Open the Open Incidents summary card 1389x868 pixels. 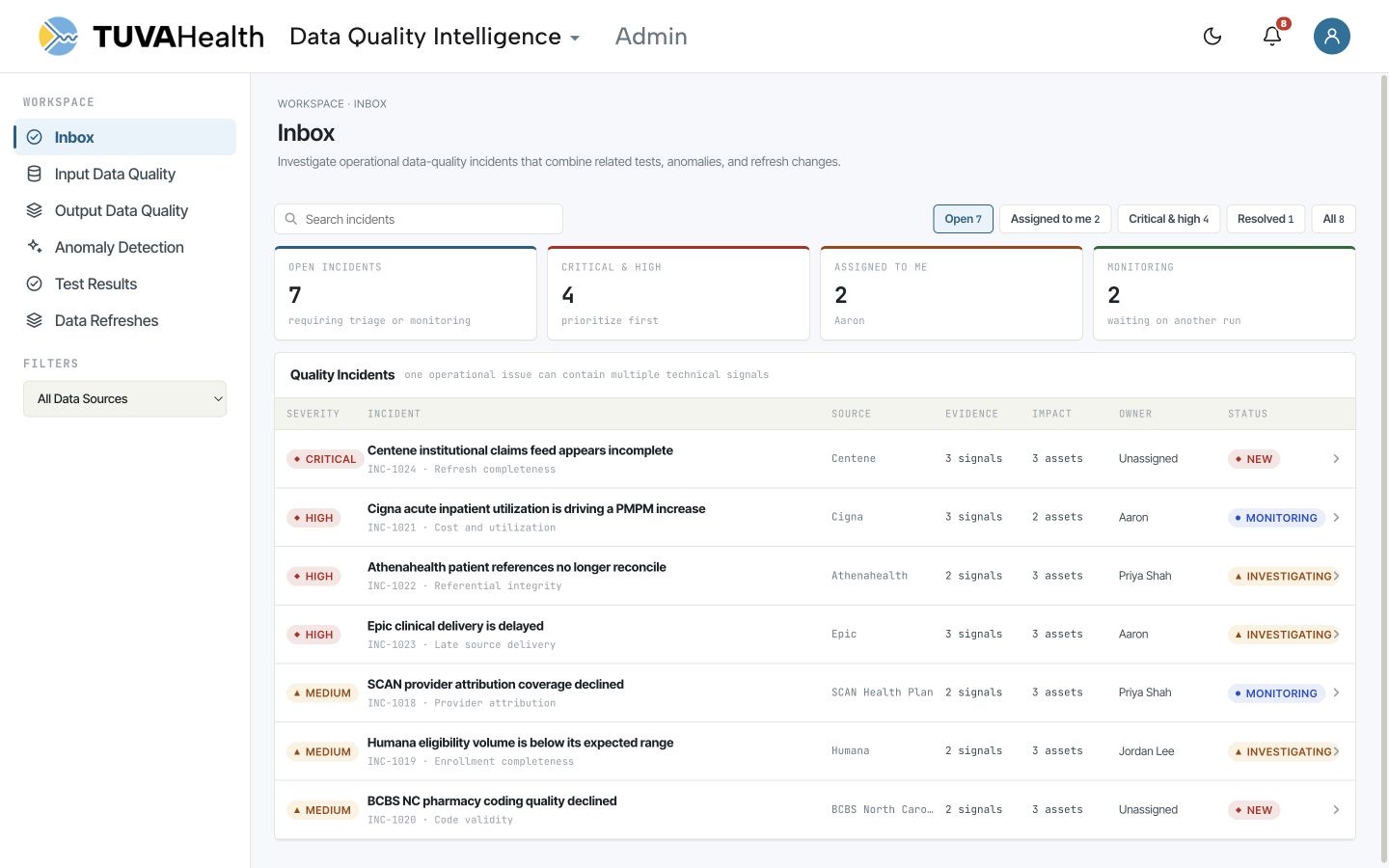(405, 293)
